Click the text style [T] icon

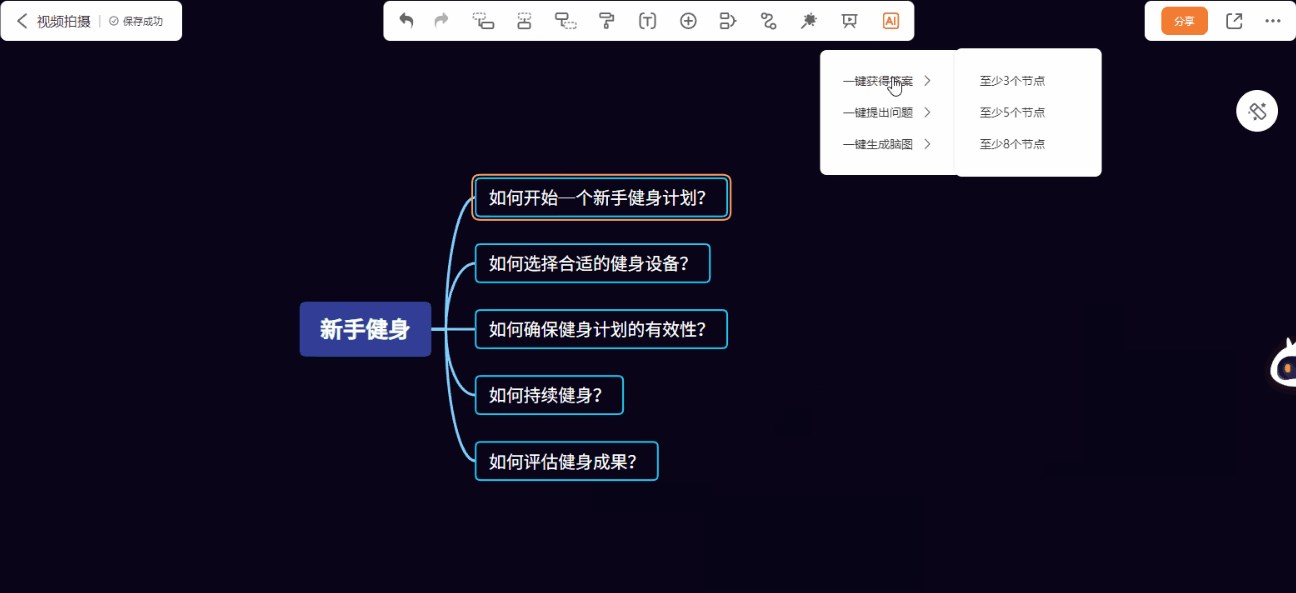pyautogui.click(x=648, y=21)
